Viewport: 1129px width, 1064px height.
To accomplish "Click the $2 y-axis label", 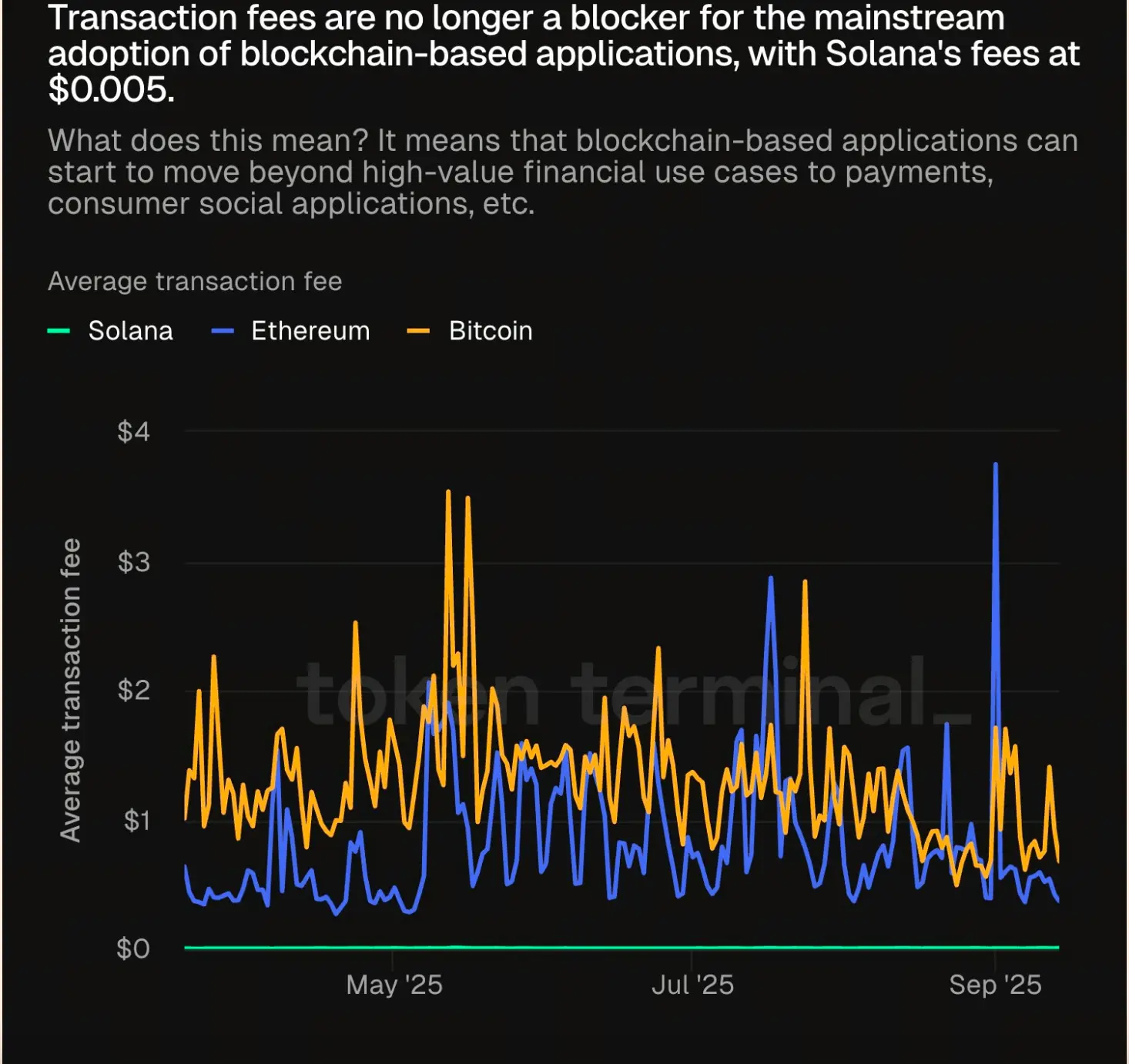I will point(133,691).
